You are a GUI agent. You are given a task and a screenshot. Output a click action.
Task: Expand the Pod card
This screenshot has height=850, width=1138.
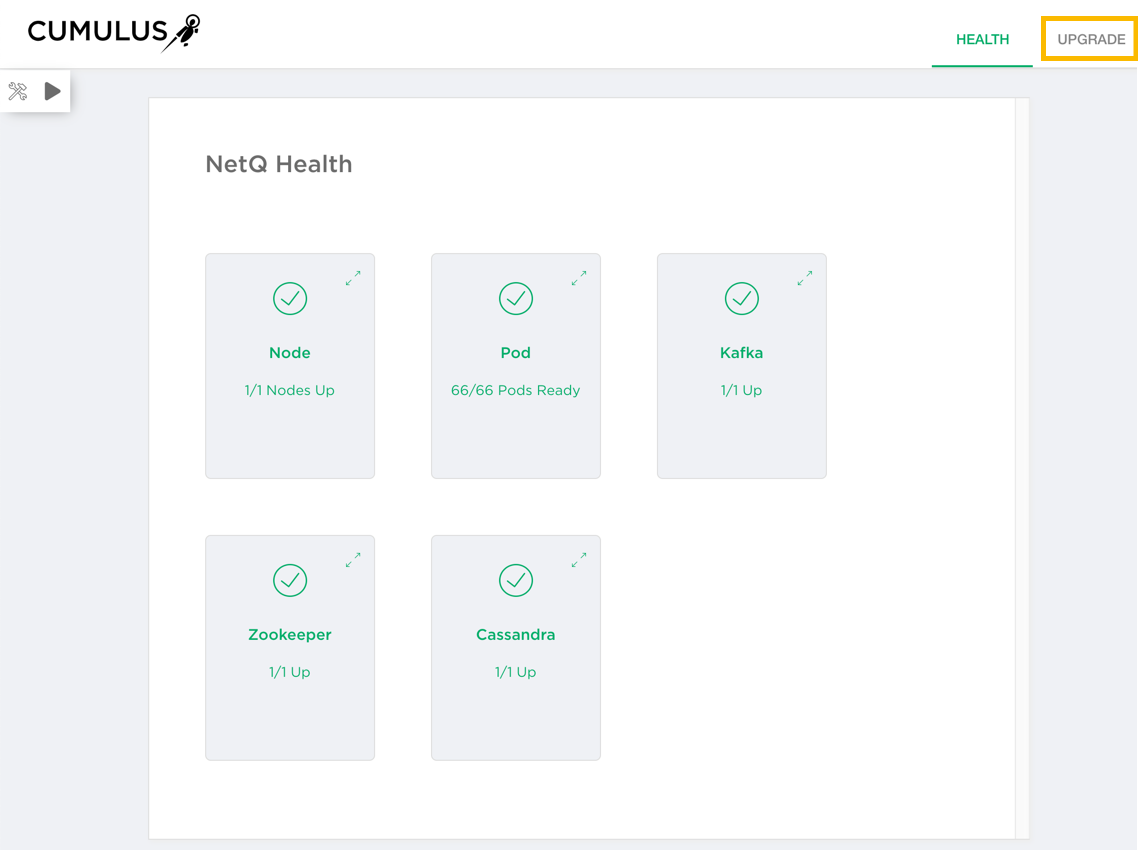click(579, 279)
